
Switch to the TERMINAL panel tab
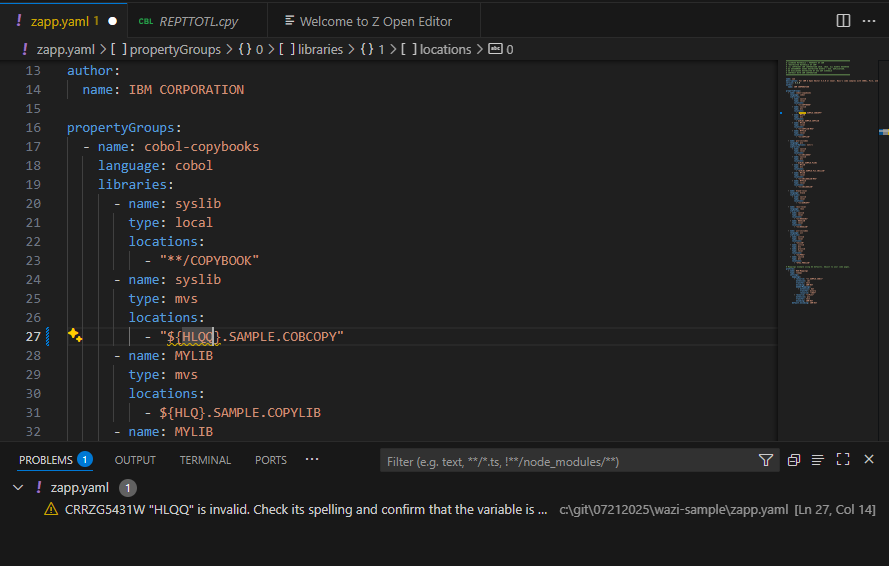[205, 460]
